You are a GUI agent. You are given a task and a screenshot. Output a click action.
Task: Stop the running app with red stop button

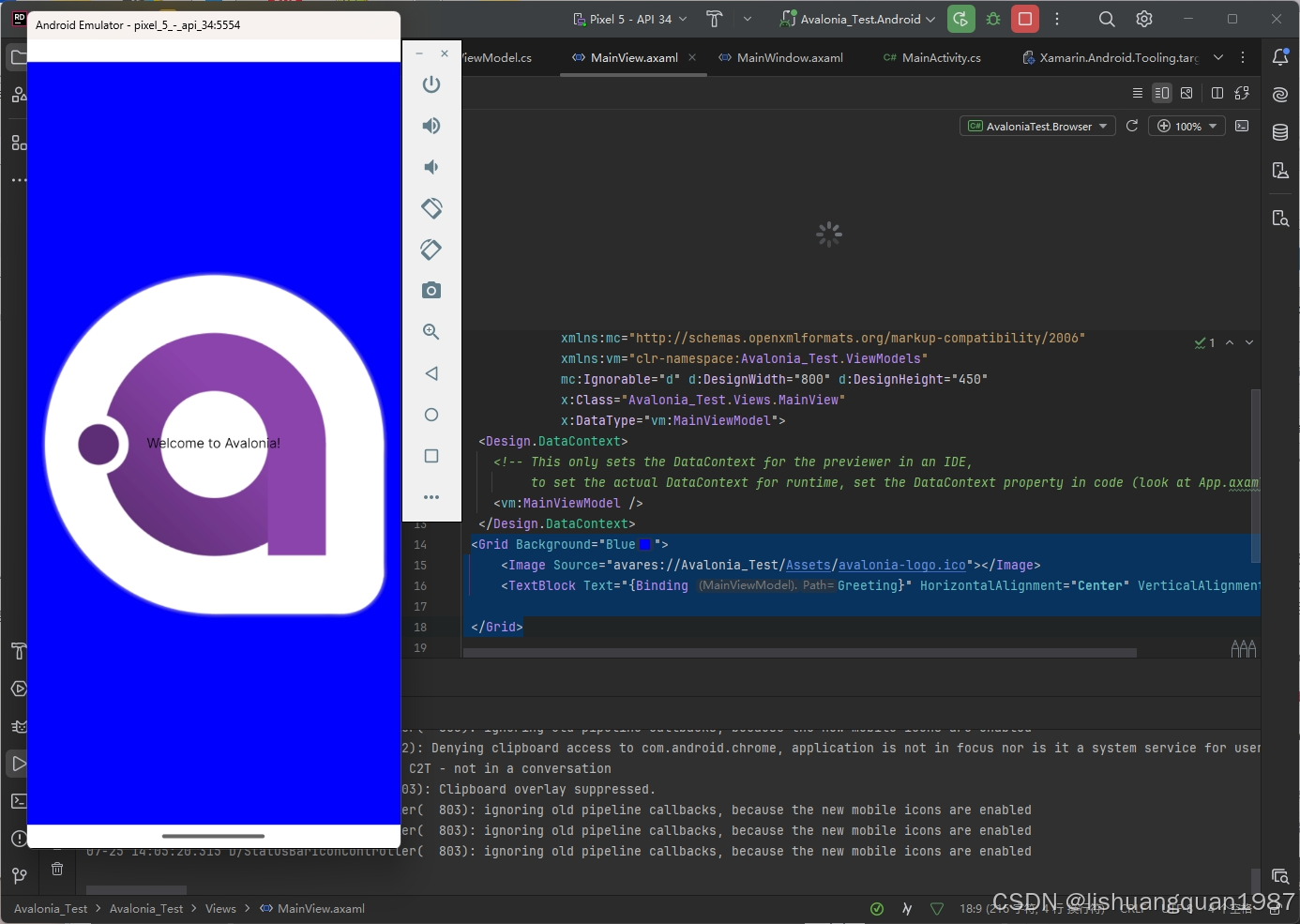point(1025,19)
